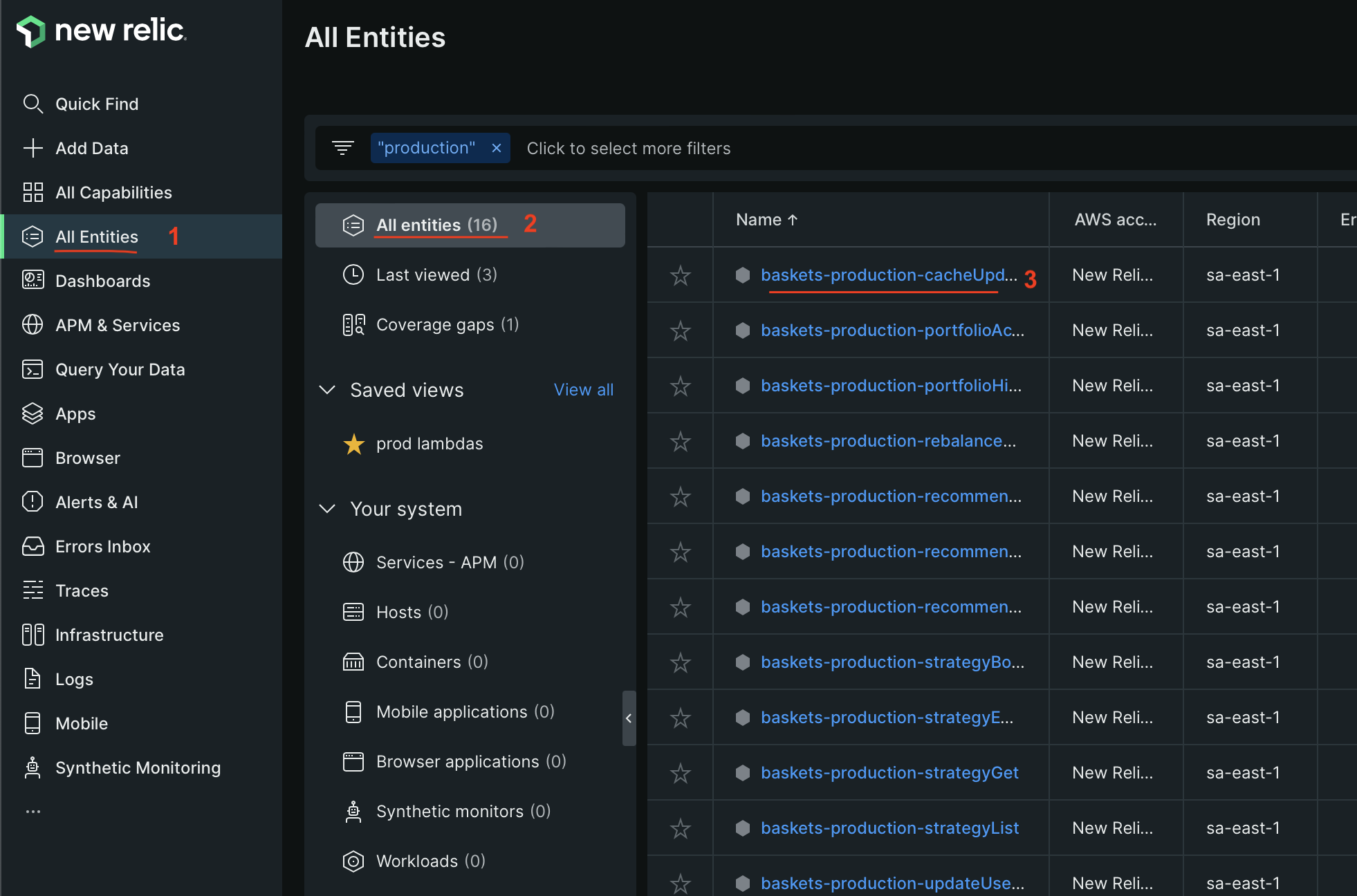
Task: Switch to Last viewed entities
Action: 436,274
